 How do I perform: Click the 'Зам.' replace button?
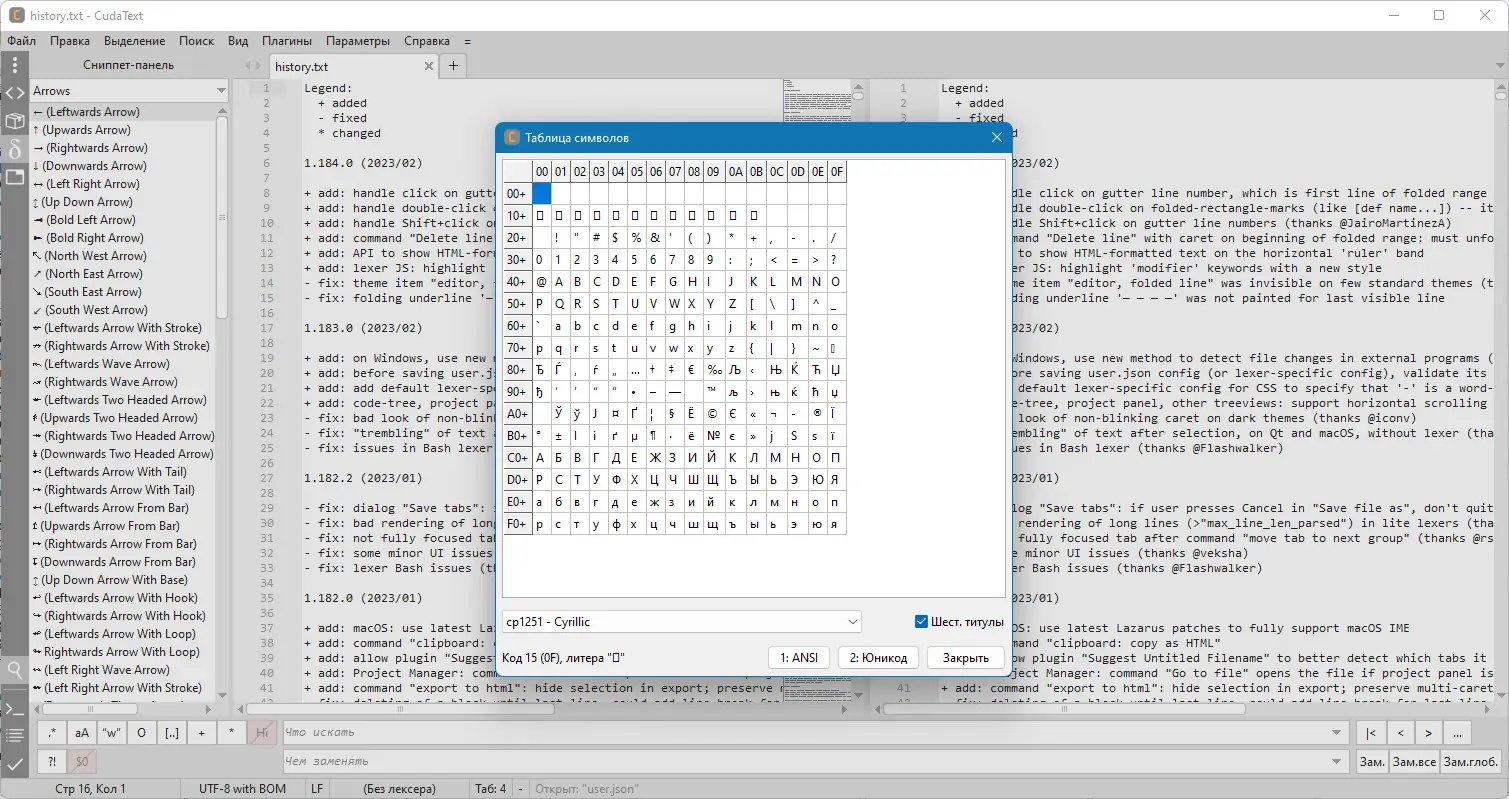pos(1372,762)
